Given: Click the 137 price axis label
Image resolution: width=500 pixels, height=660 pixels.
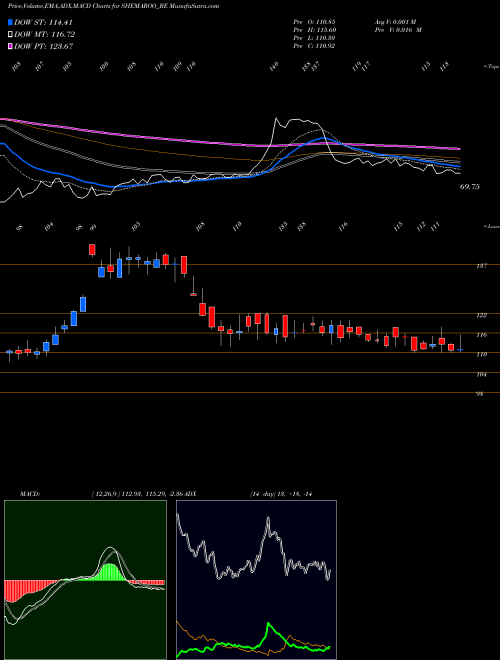Looking at the screenshot, I should click(482, 266).
